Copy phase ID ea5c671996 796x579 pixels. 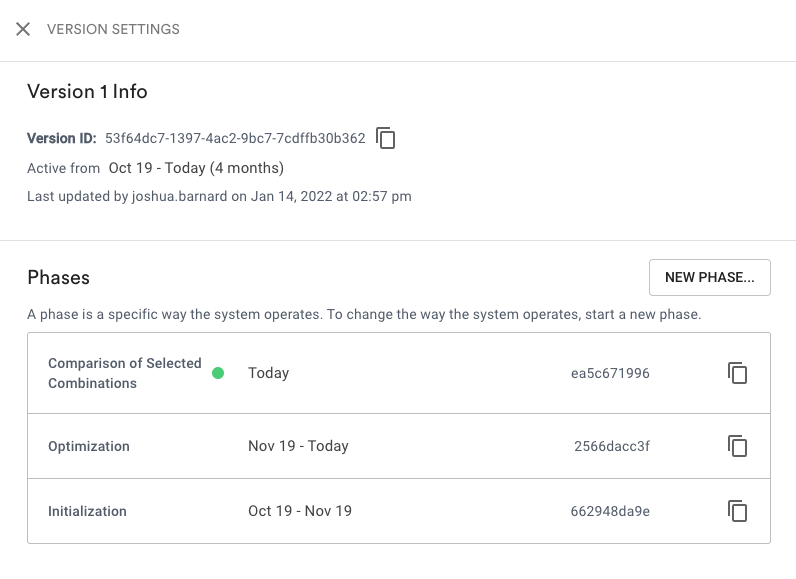(x=737, y=373)
